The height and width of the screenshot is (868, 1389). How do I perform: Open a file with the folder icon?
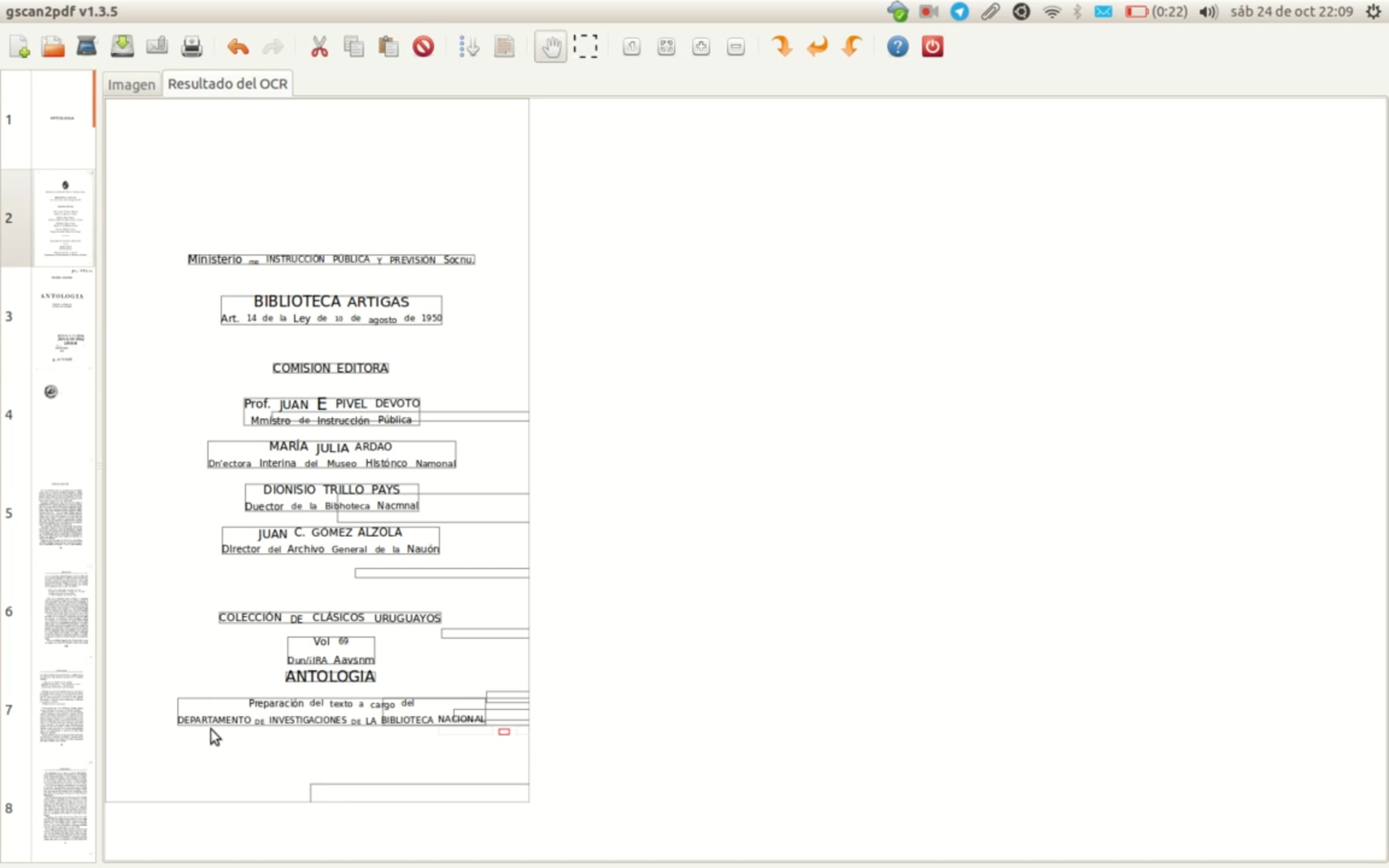point(53,46)
